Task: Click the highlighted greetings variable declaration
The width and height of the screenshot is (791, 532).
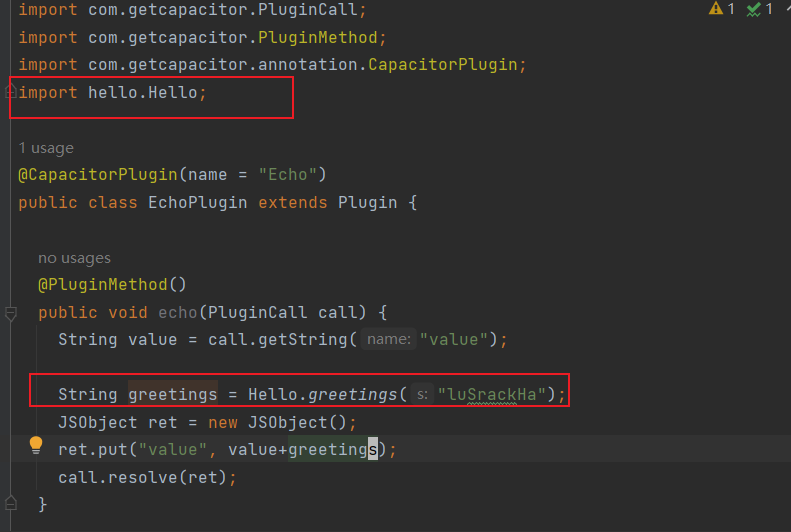Action: (x=172, y=395)
